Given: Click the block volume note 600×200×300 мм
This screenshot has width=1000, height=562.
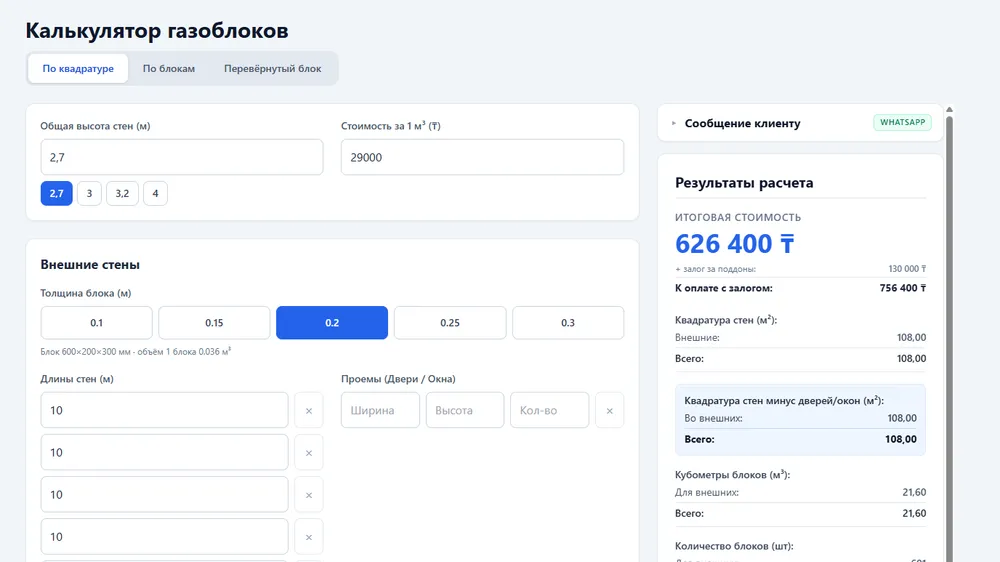Looking at the screenshot, I should coord(135,351).
